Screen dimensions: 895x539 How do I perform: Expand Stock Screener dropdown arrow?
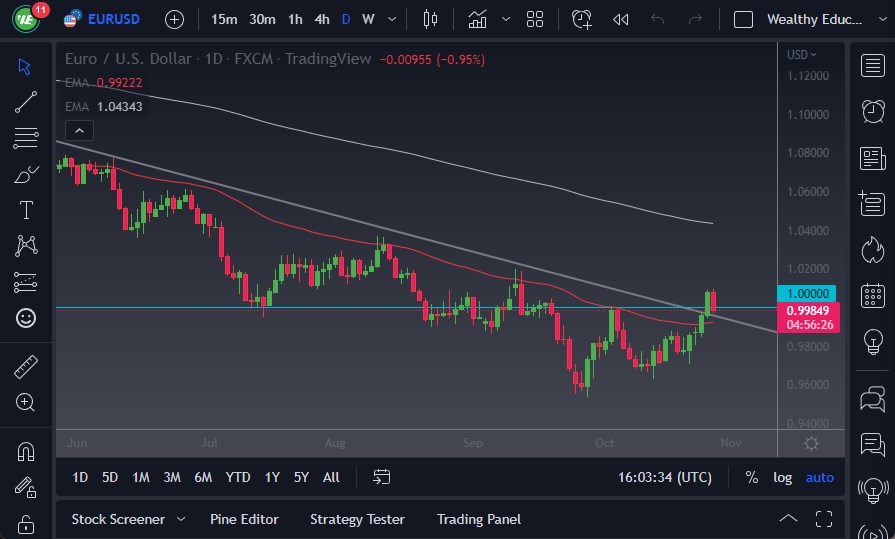(x=181, y=519)
